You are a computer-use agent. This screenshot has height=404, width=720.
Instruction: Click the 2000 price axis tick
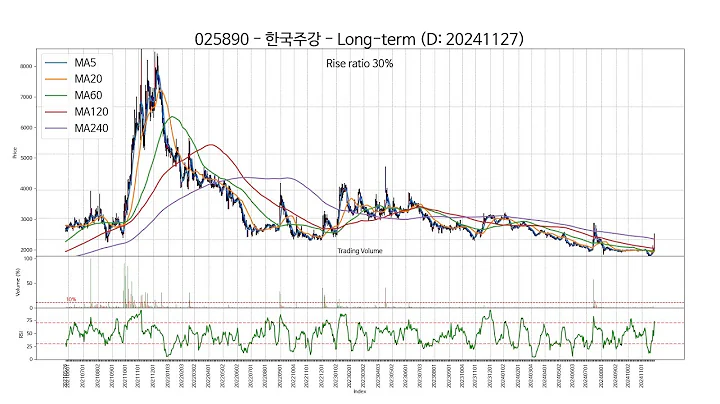click(26, 250)
